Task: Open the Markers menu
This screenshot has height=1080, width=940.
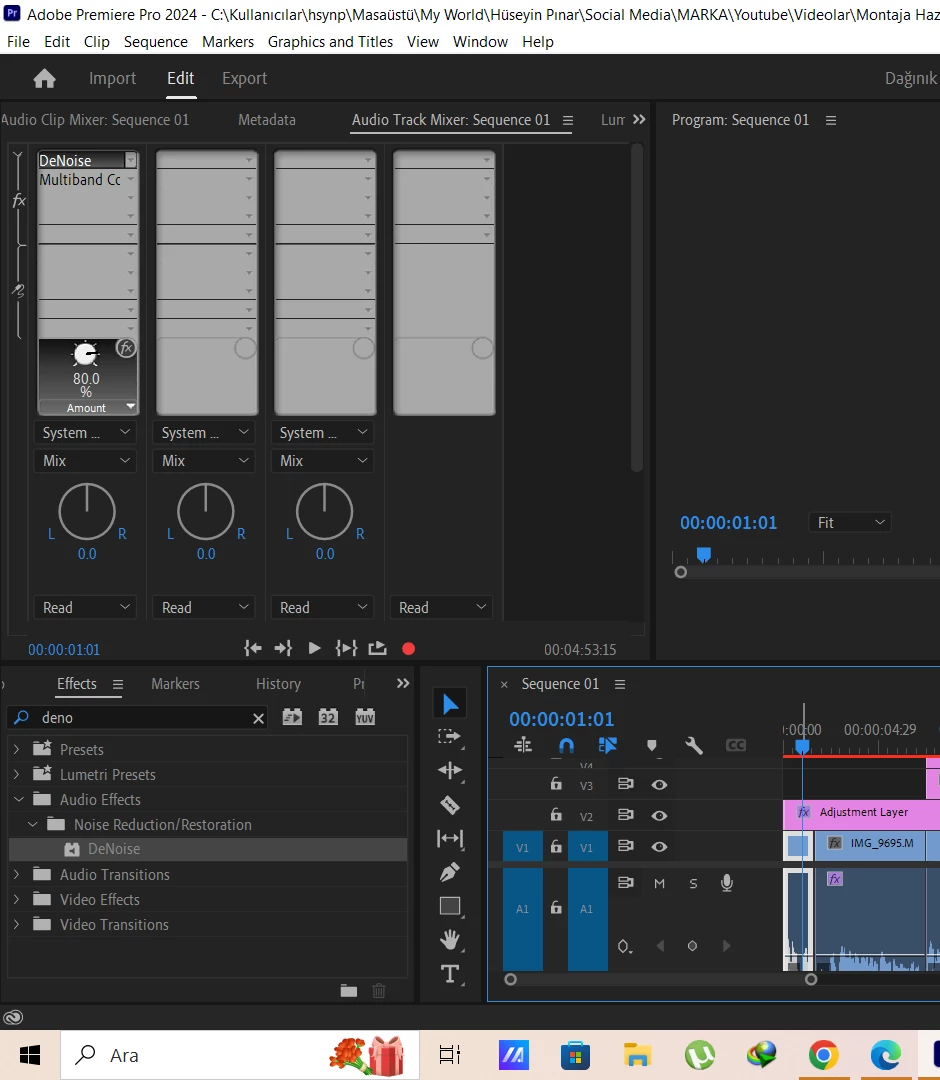Action: pos(228,42)
